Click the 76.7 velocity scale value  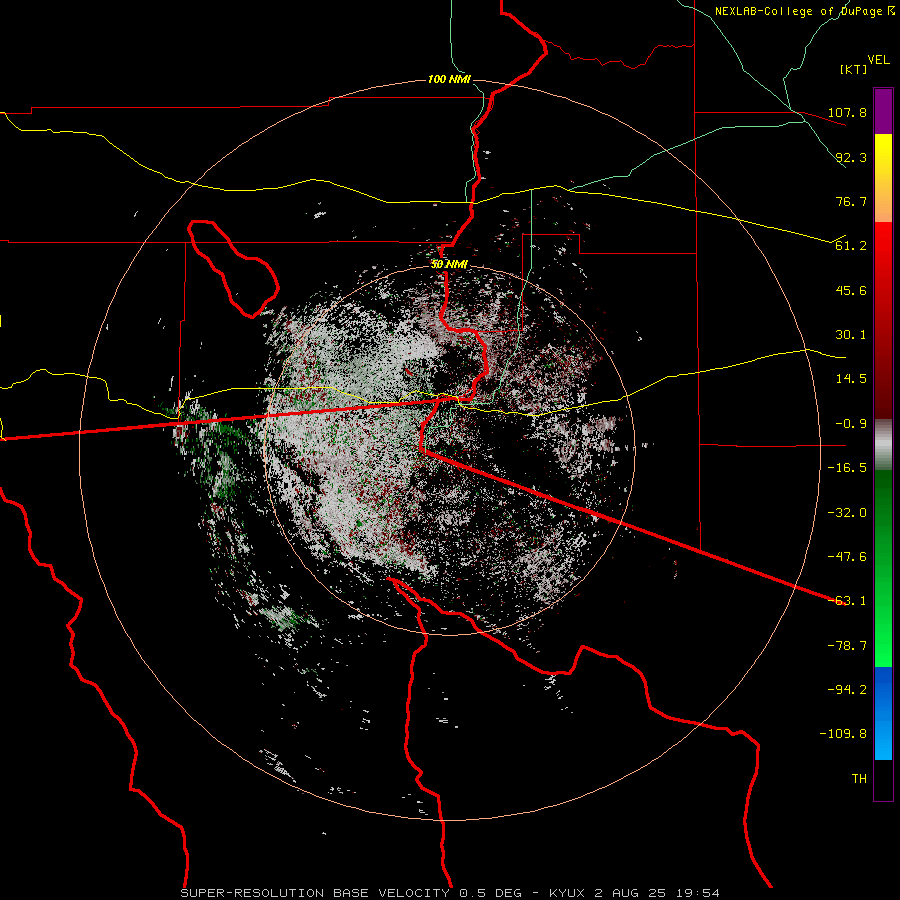click(x=851, y=201)
